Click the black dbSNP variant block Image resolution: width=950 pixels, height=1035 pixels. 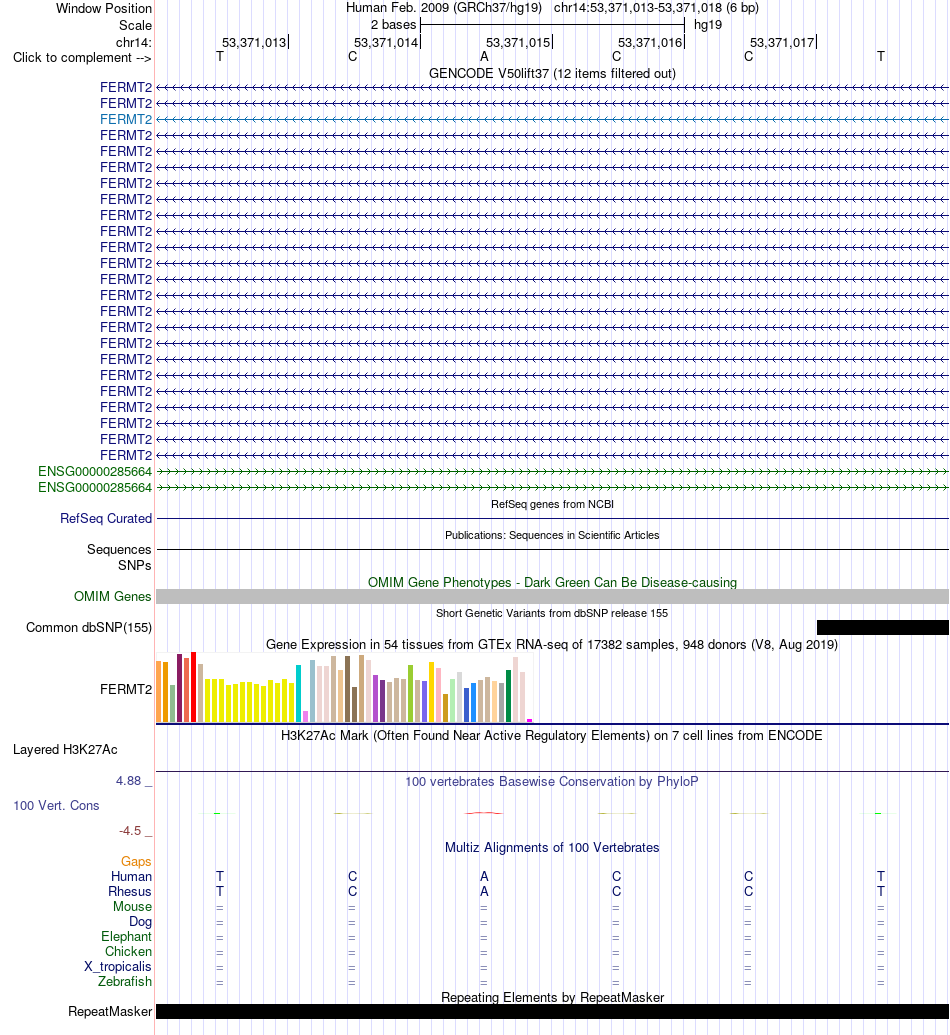[x=883, y=628]
